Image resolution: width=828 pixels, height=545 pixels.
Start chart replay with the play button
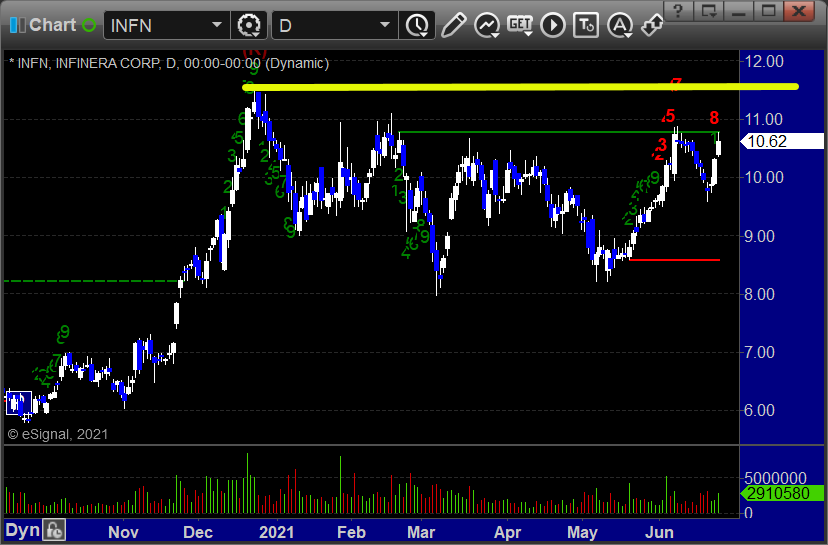click(x=553, y=25)
